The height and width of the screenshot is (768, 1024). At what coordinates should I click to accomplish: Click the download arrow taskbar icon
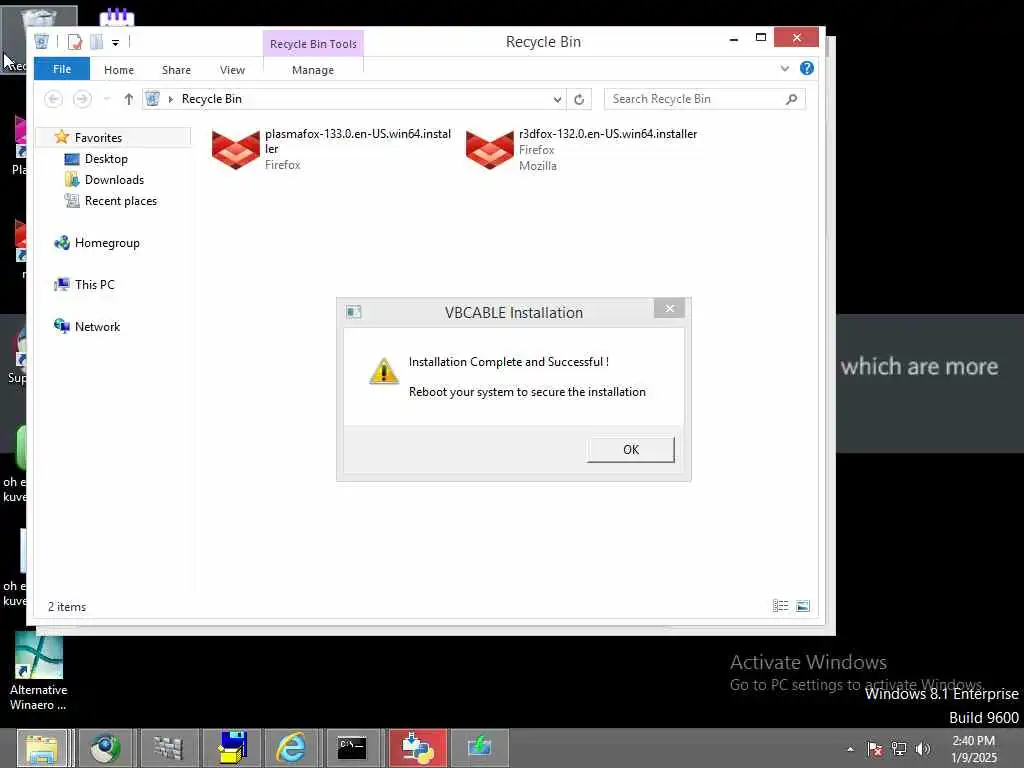479,748
